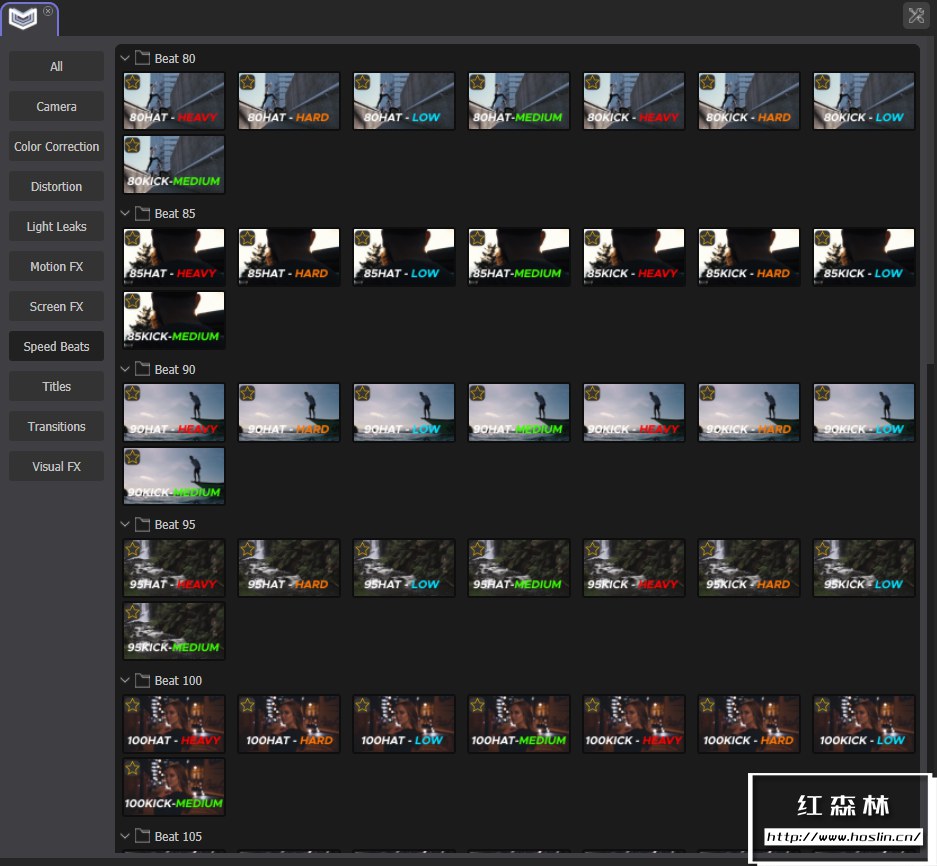The height and width of the screenshot is (866, 937).
Task: Click the Beat 85 folder icon
Action: click(142, 213)
